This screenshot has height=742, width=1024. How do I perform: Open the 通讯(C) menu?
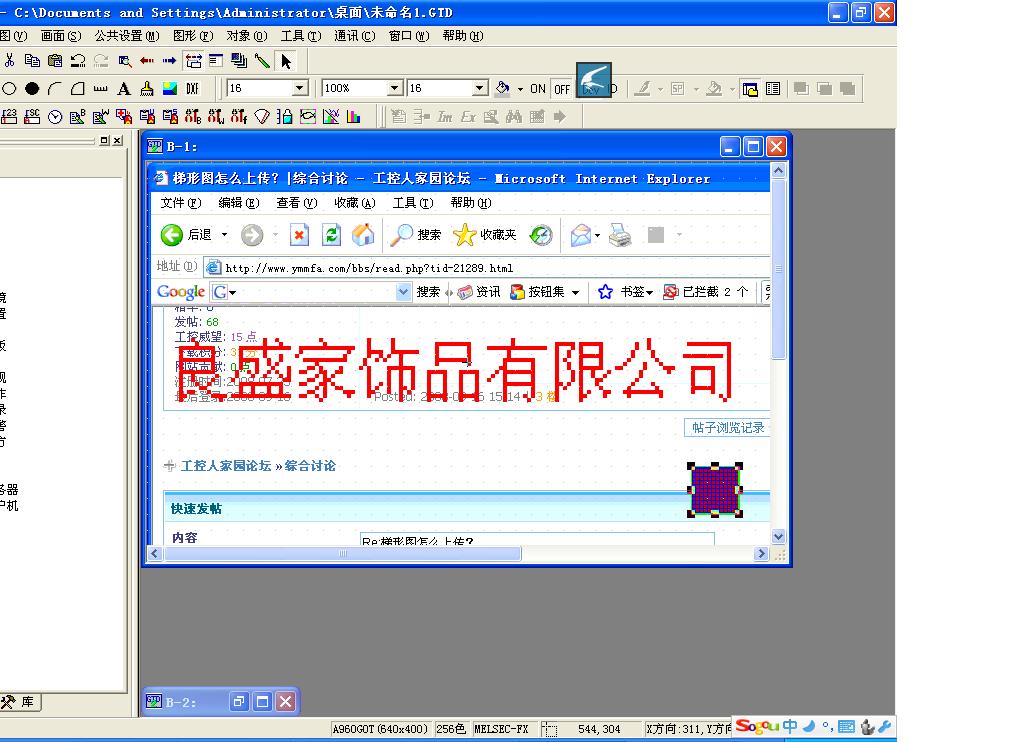(x=354, y=36)
